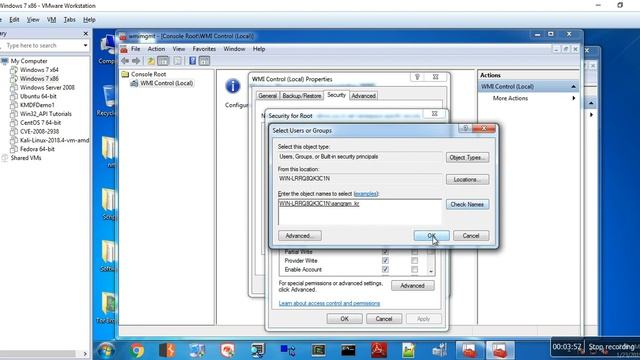Open the Windows Start orb
The width and height of the screenshot is (640, 360).
tap(106, 350)
